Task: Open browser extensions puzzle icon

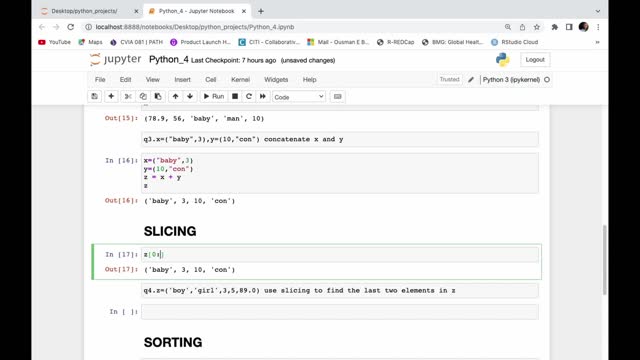Action: [x=555, y=27]
